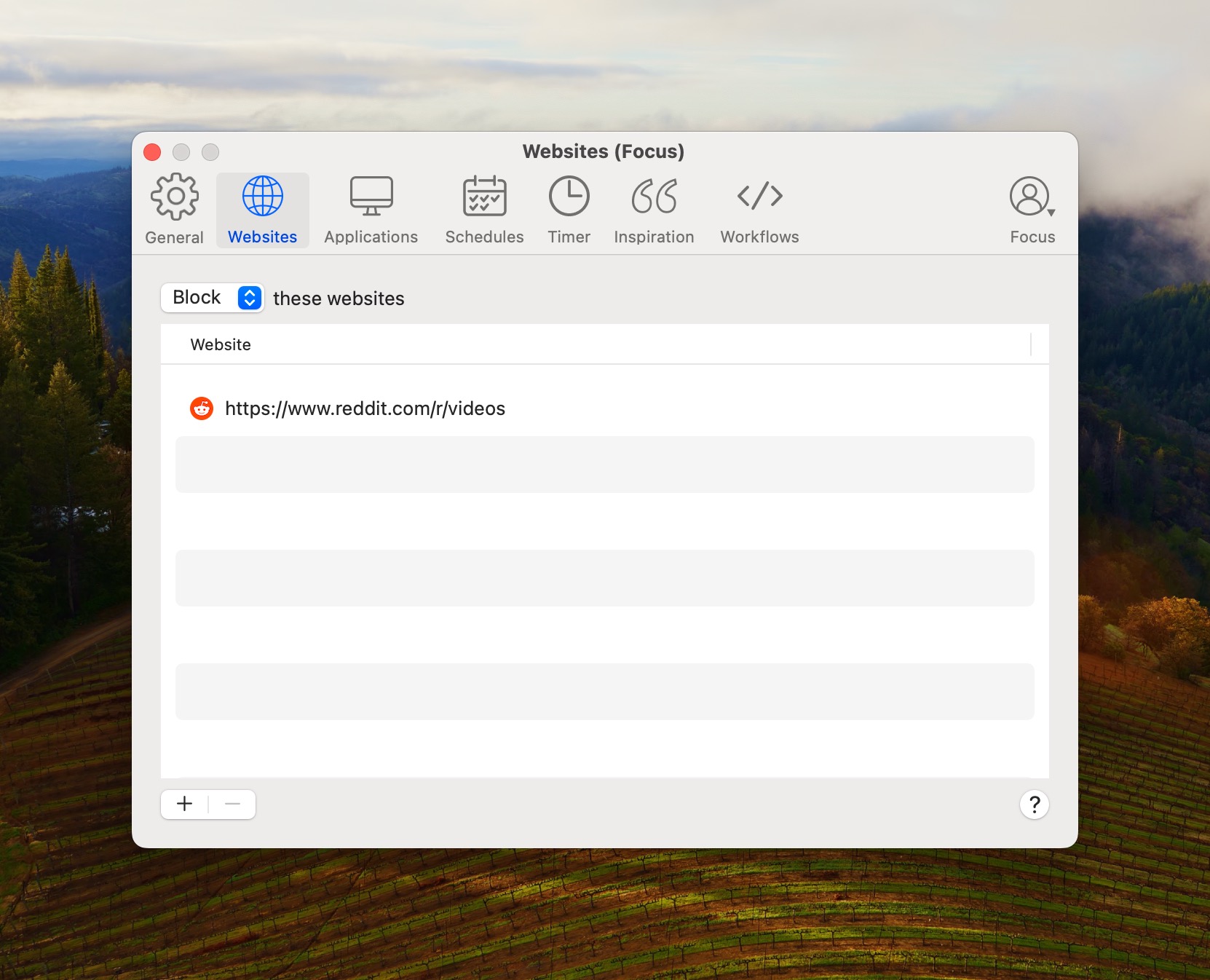Open the Applications monitor tab
1210x980 pixels.
point(371,210)
